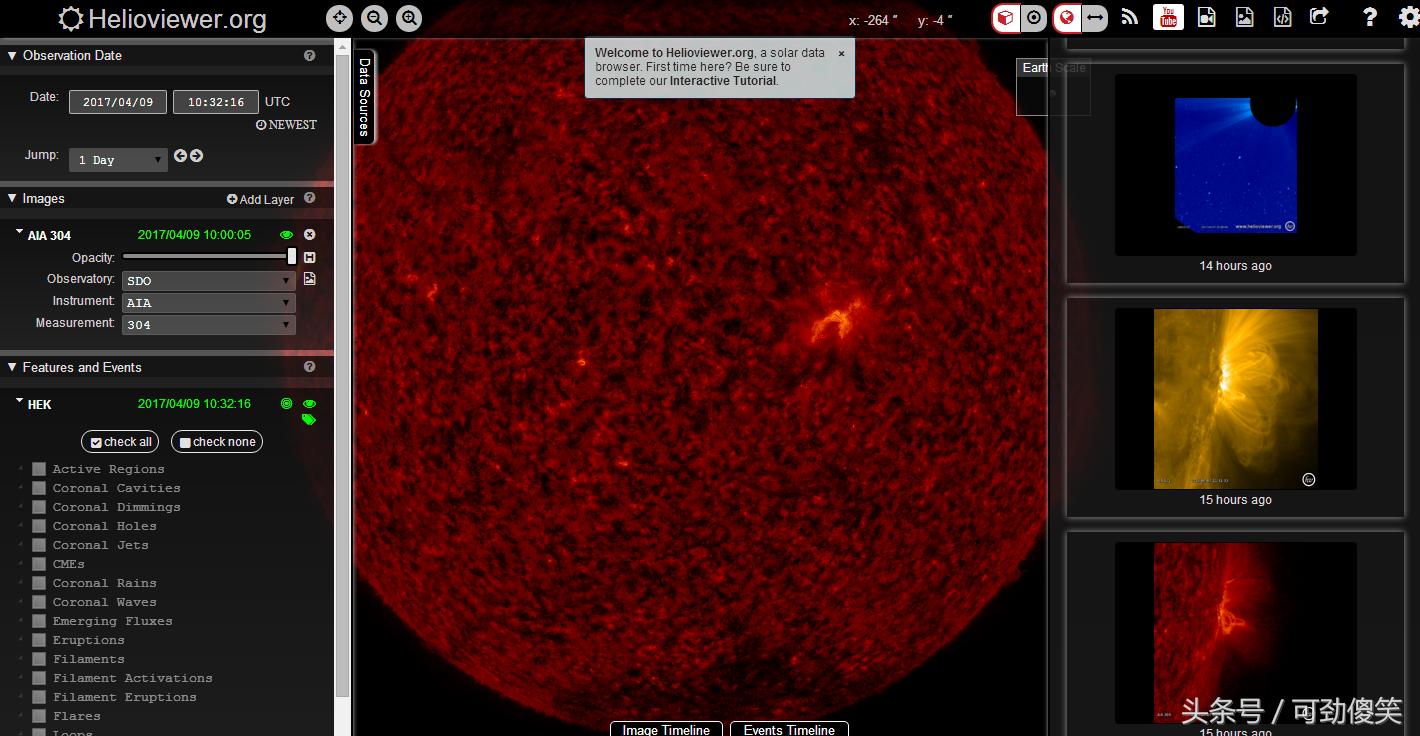Remove the AIA 304 layer
The image size is (1420, 736).
click(x=310, y=235)
